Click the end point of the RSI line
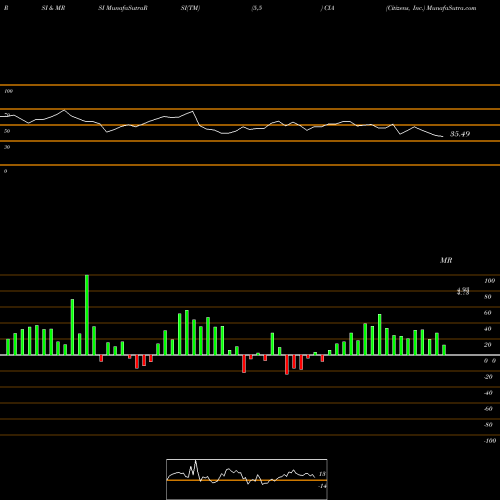 443,136
